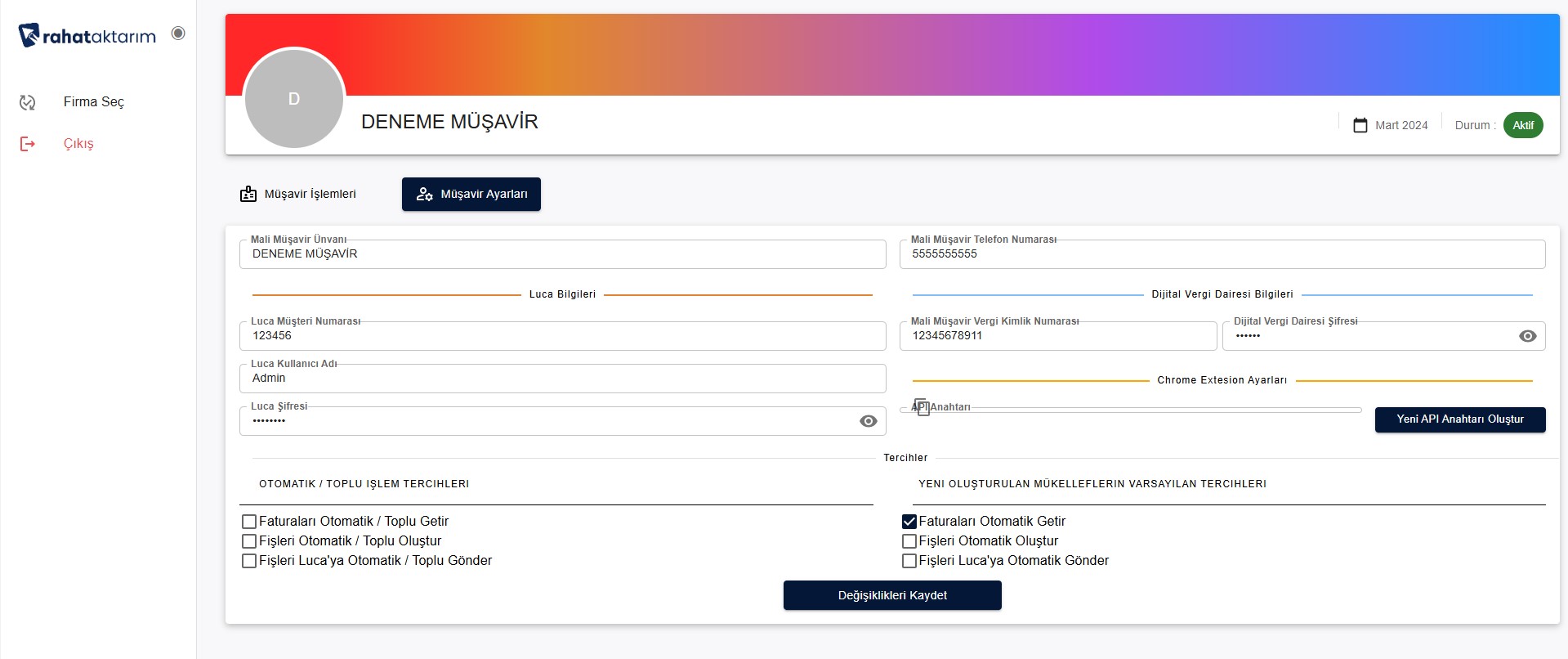Click the Firma Seç sync icon
The width and height of the screenshot is (1568, 659).
tap(28, 102)
